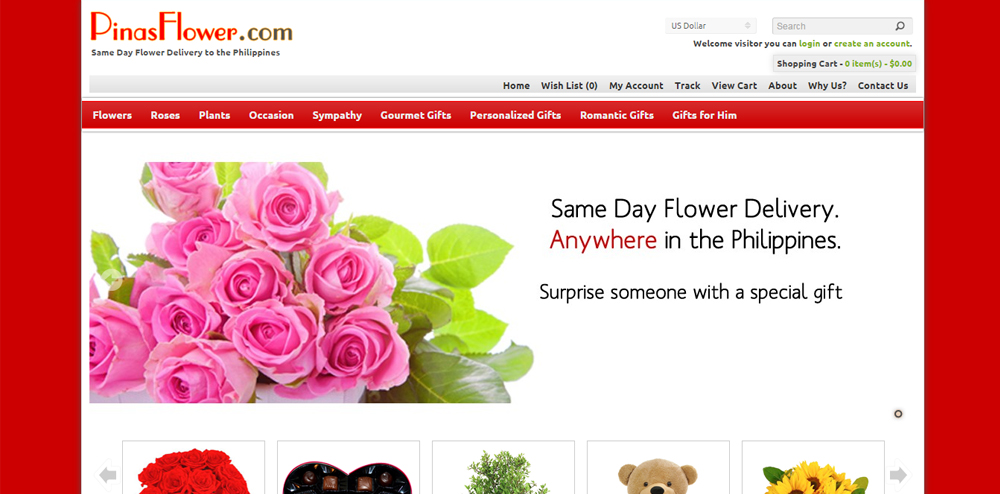Click the left carousel arrow under banner

click(108, 474)
